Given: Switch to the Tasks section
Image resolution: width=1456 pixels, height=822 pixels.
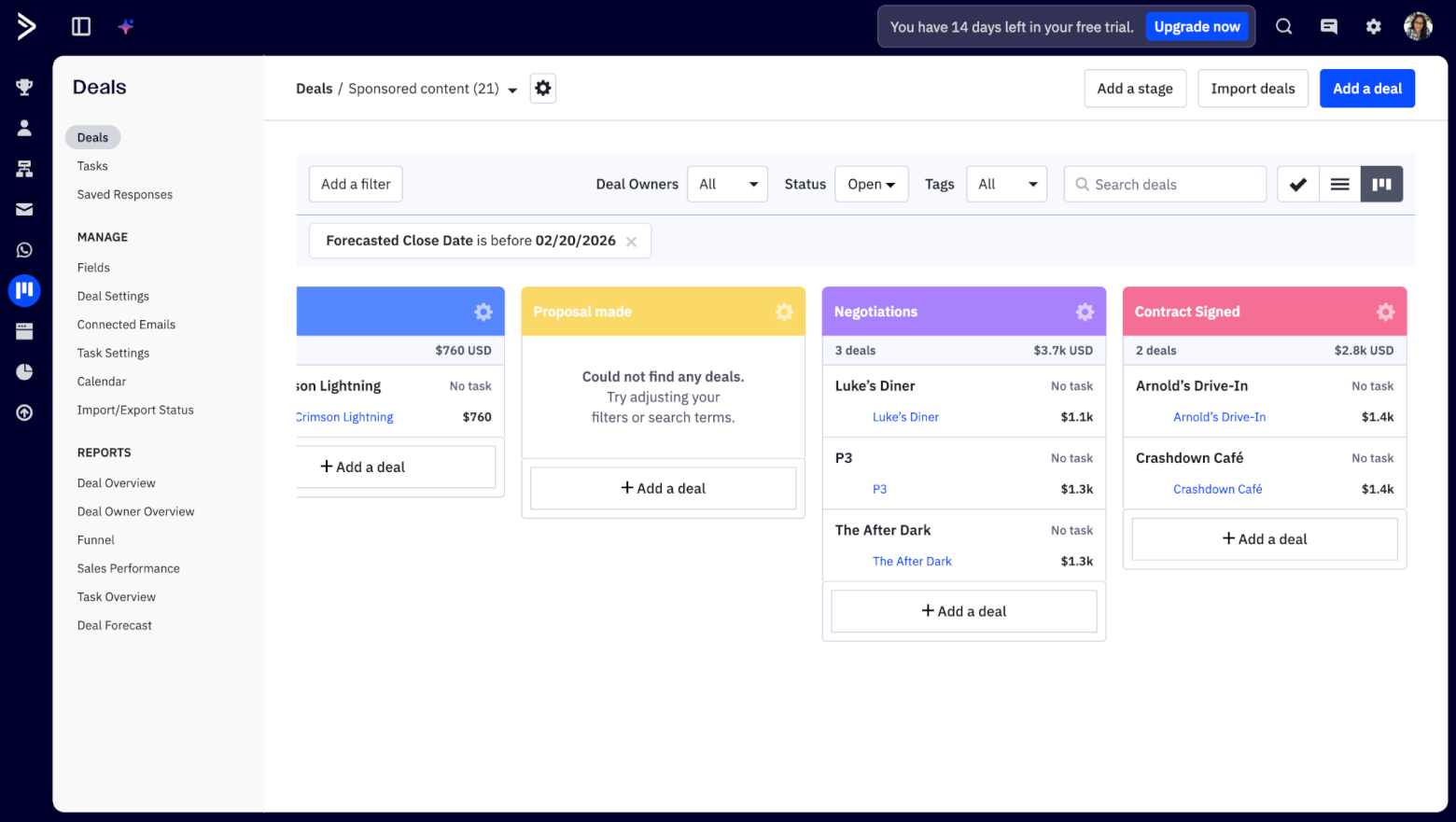Looking at the screenshot, I should coord(91,165).
